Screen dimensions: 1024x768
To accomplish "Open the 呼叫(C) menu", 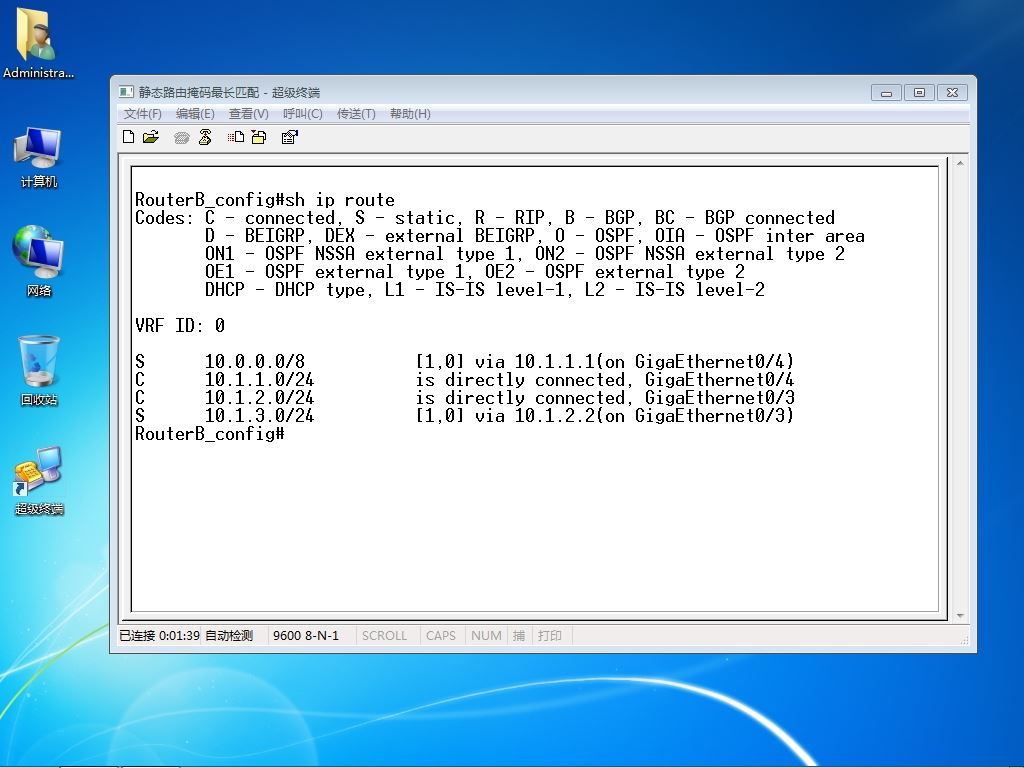I will 302,114.
